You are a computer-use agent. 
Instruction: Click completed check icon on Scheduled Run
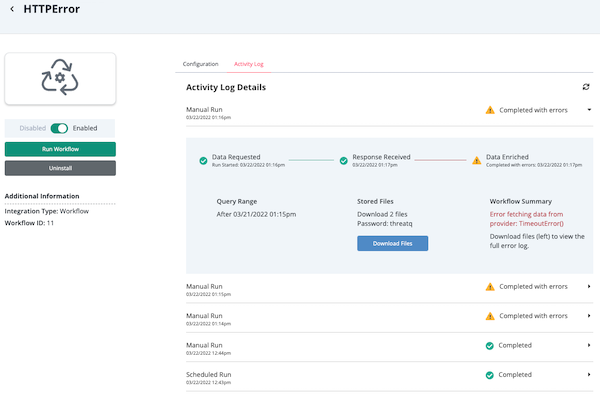(x=489, y=375)
